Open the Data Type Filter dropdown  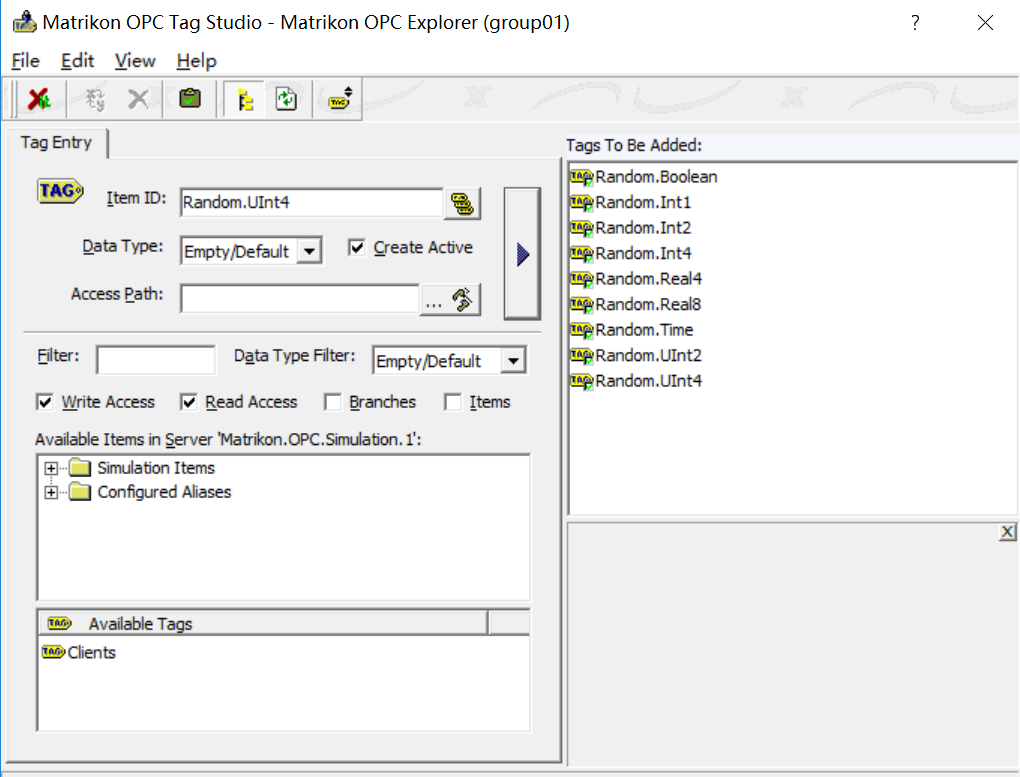point(513,361)
